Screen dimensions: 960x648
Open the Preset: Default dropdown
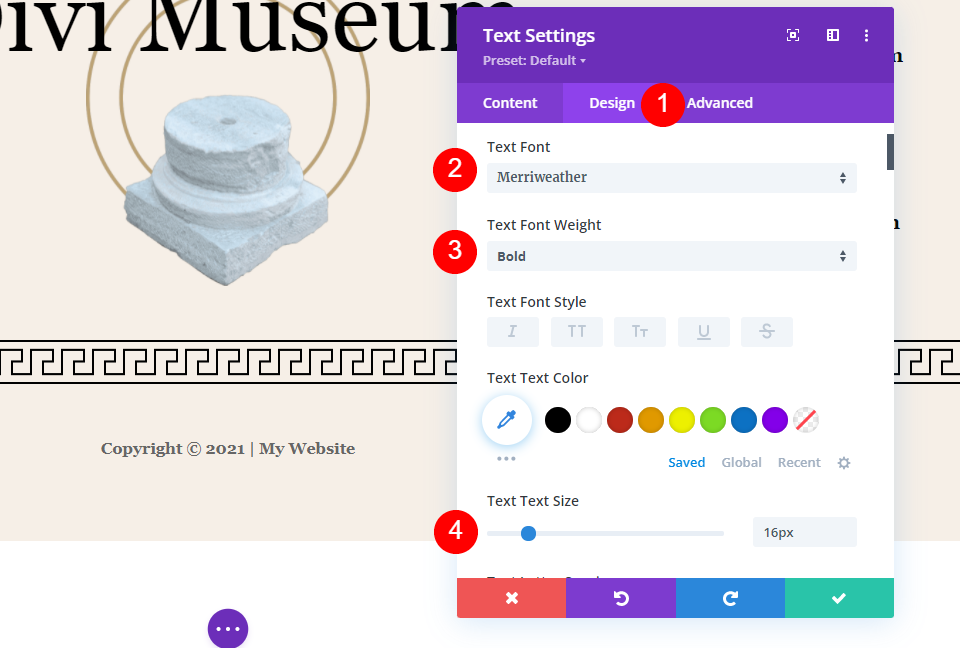pyautogui.click(x=534, y=61)
